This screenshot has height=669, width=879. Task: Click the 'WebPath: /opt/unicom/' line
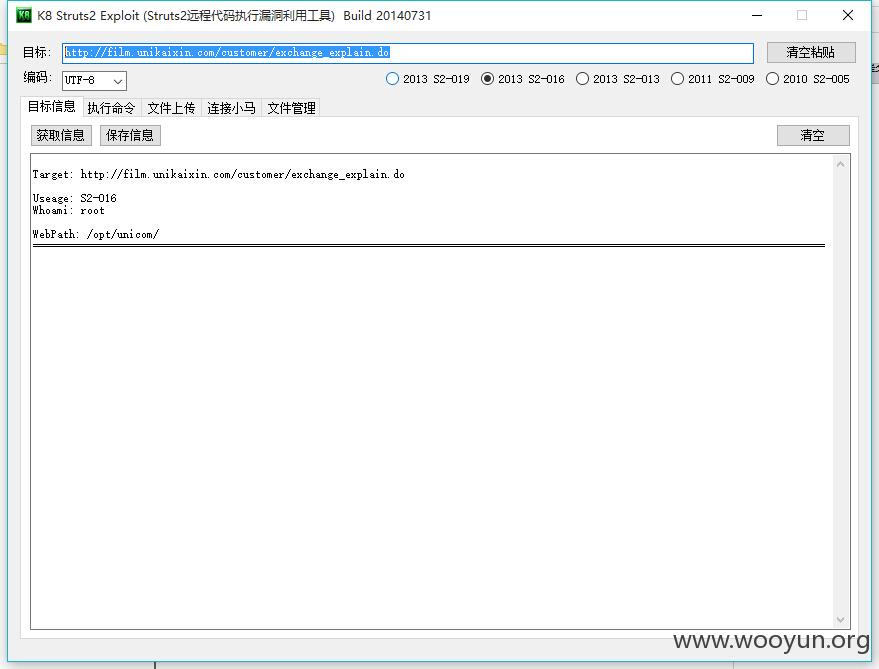coord(96,234)
